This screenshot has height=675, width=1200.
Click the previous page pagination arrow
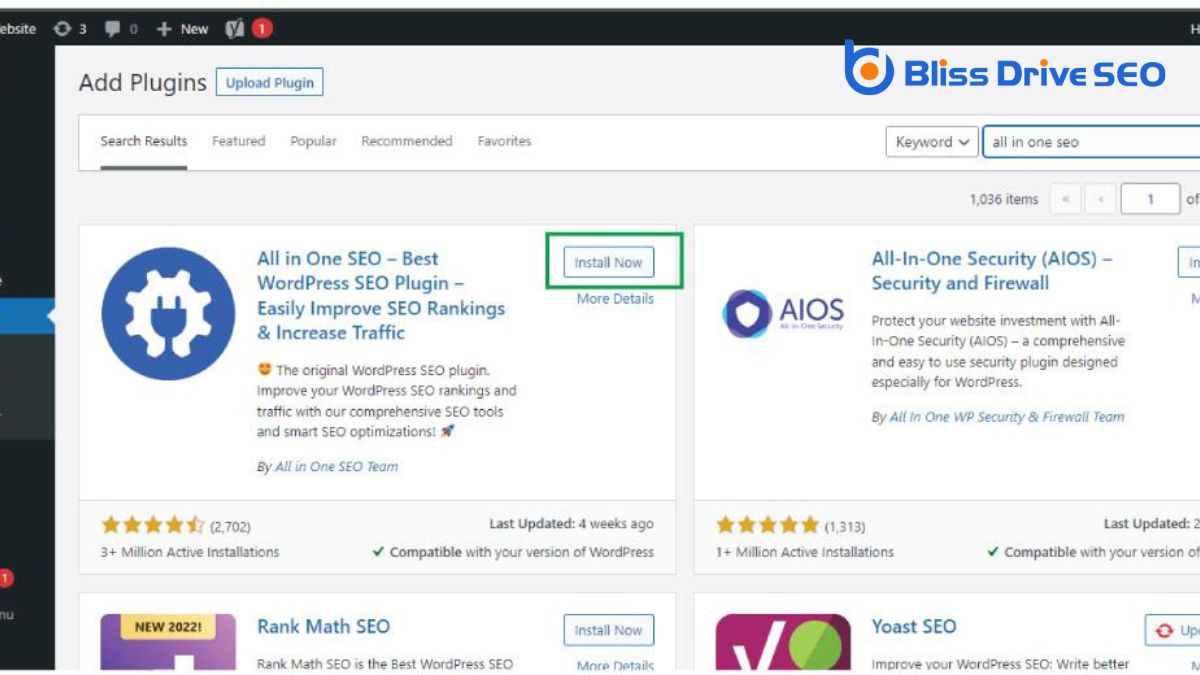coord(1100,199)
